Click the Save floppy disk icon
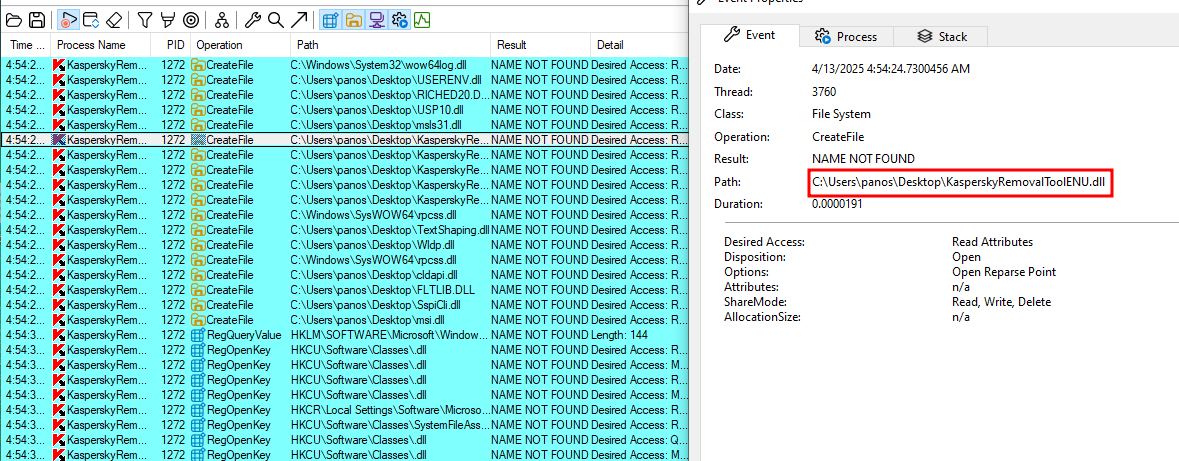Screen dimensions: 1179x461 36,20
